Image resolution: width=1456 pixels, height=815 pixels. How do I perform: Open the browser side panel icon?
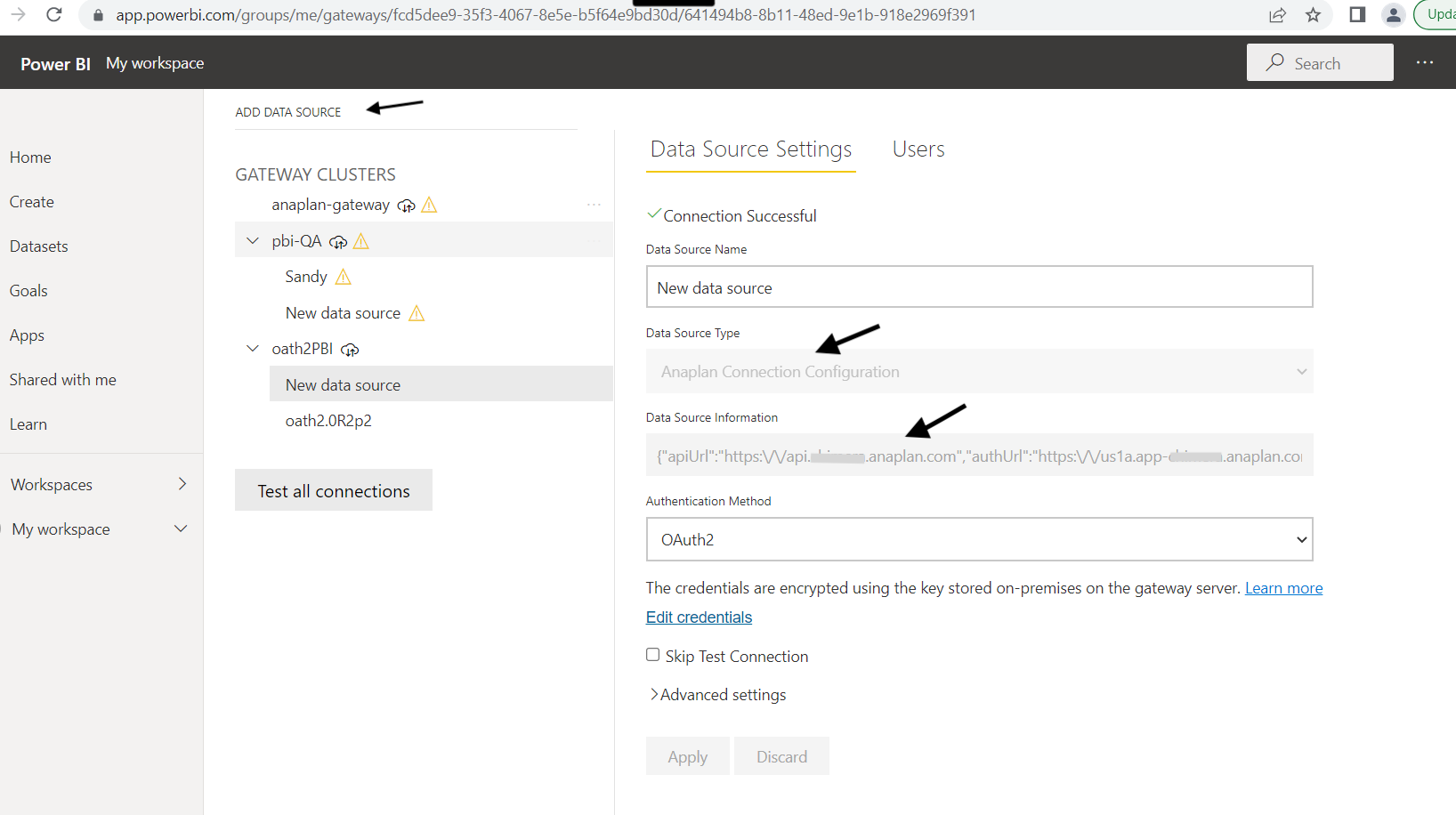[1357, 14]
